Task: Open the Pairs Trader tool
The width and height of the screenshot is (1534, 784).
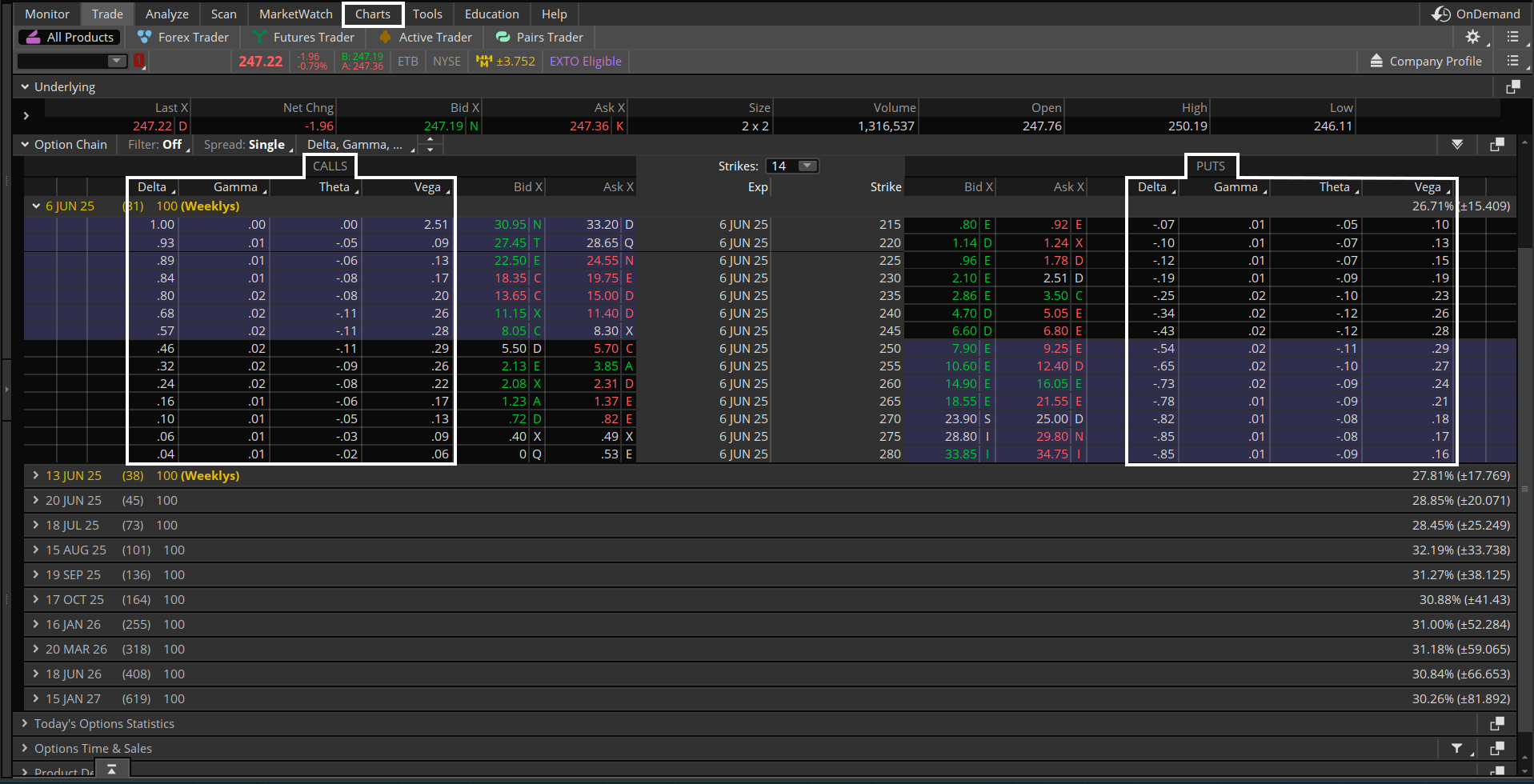Action: 539,37
